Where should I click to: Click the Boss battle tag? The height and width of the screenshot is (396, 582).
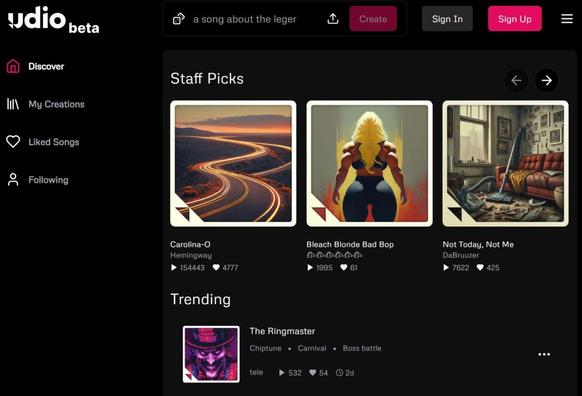click(362, 348)
